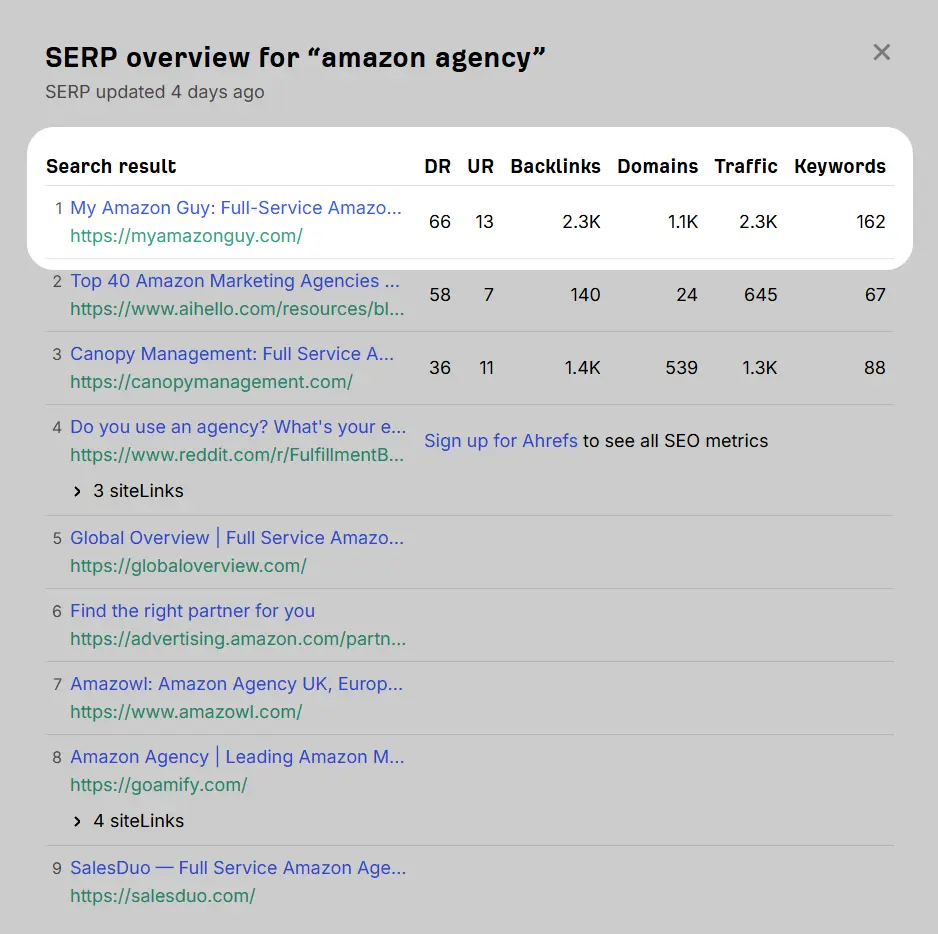
Task: Click the reddit.com FulfillmentB URL
Action: (x=237, y=455)
